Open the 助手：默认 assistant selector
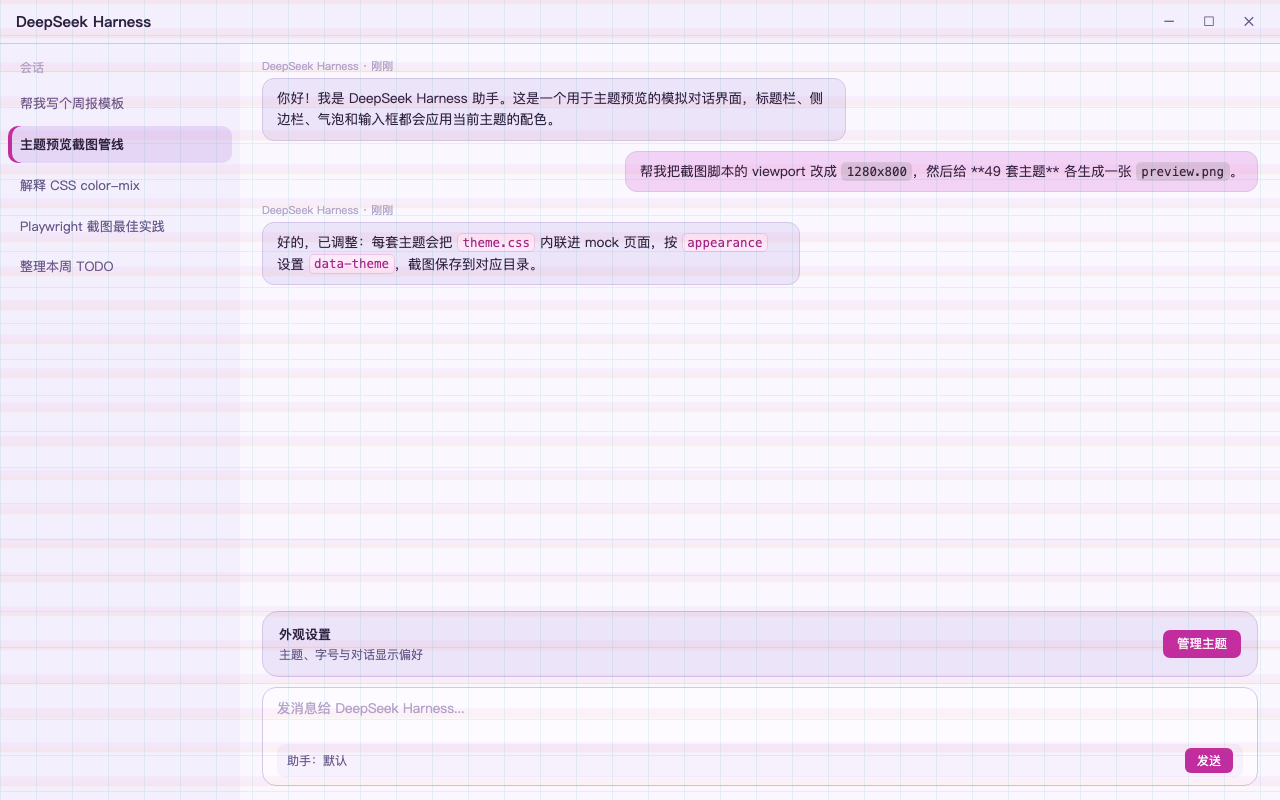Viewport: 1280px width, 800px height. pos(317,761)
